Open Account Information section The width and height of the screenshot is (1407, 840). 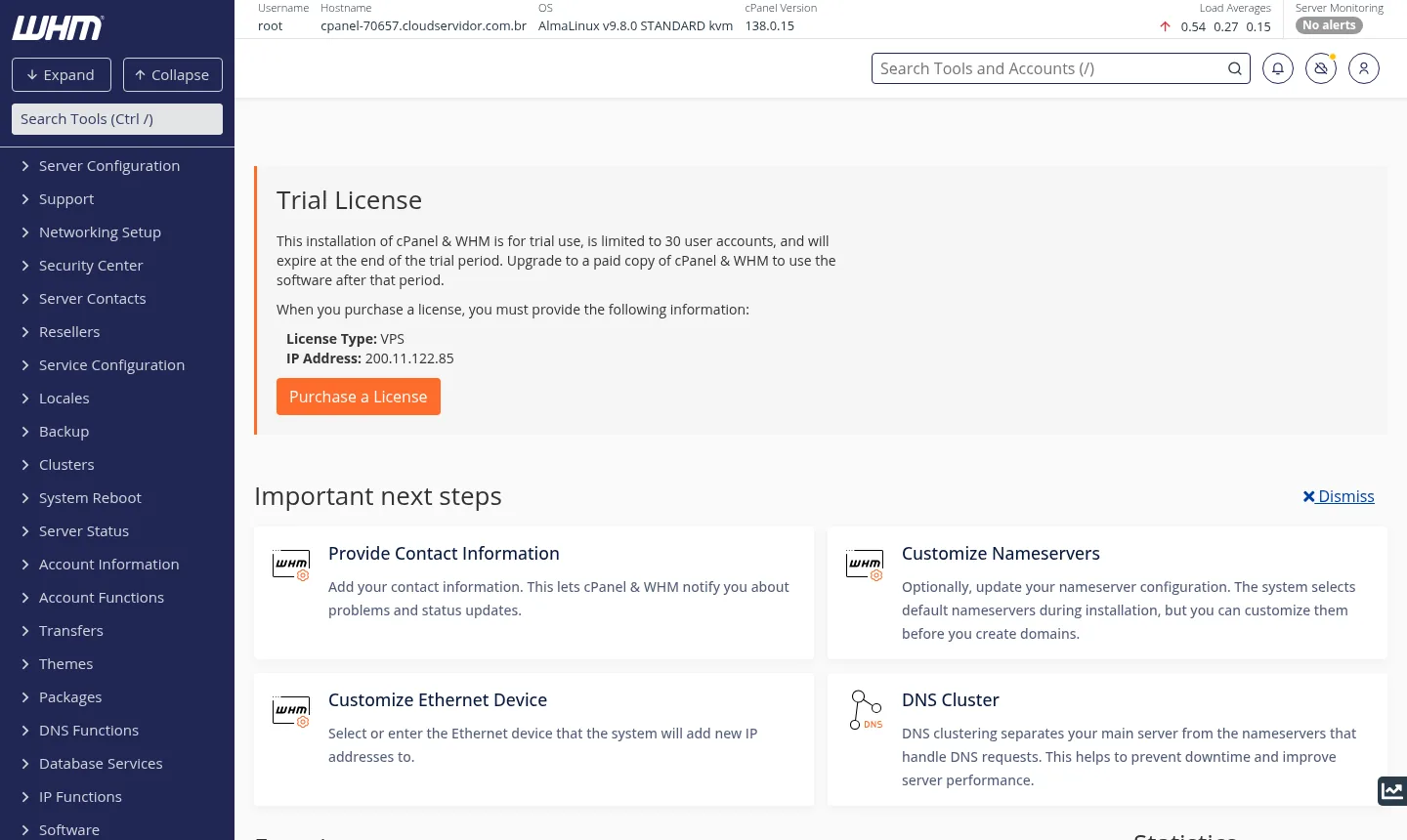[x=117, y=565]
